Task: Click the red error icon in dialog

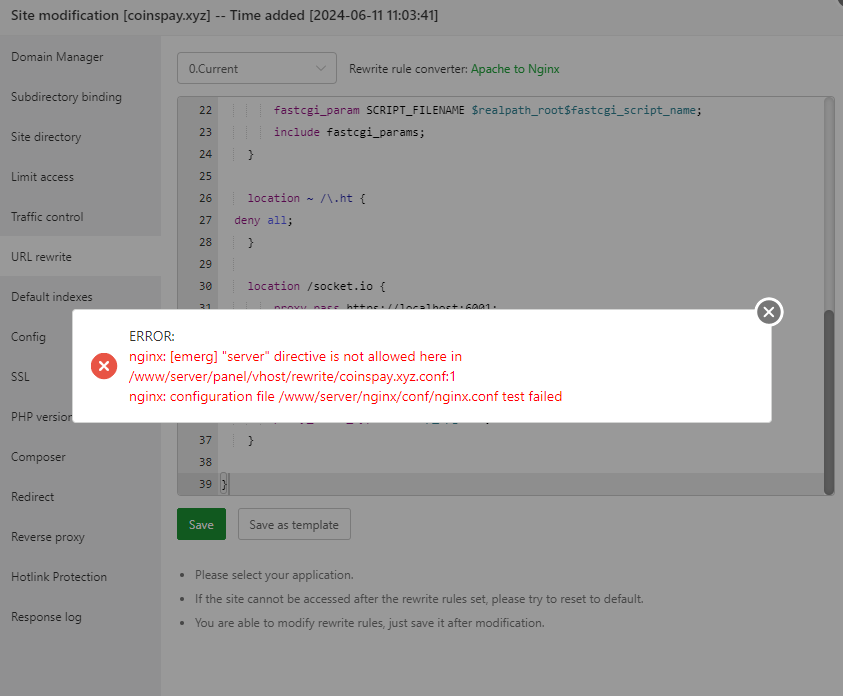Action: (104, 366)
